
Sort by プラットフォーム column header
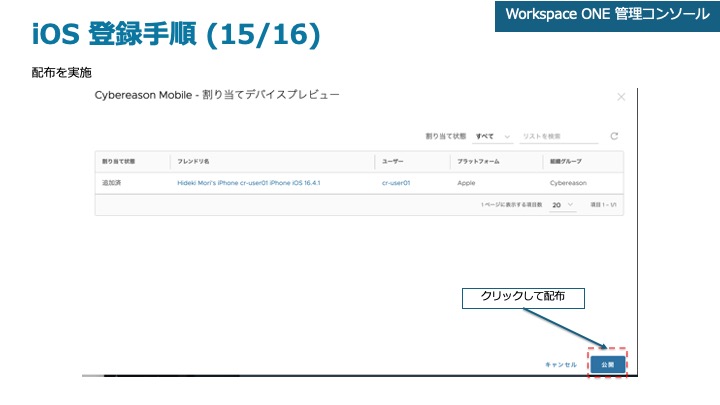(x=478, y=162)
